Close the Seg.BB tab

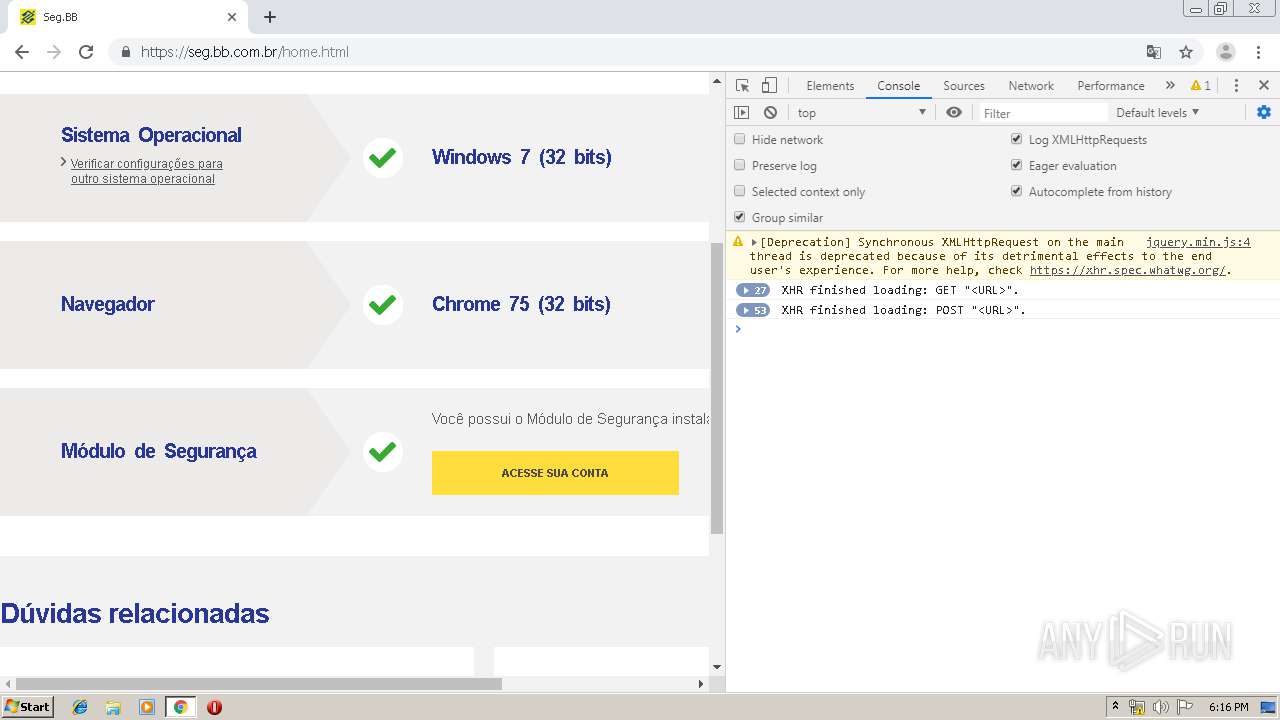point(232,17)
